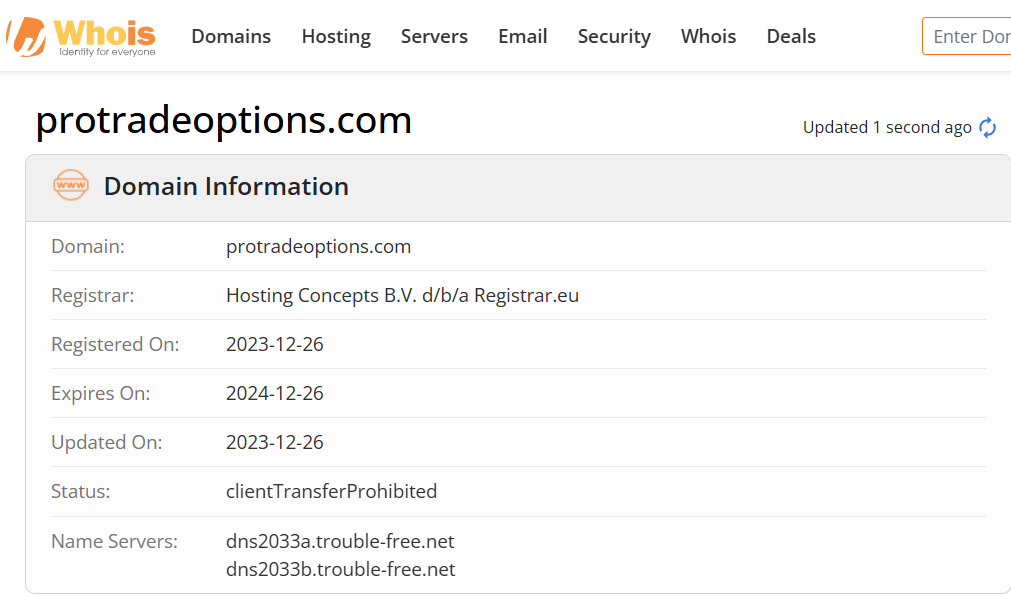Click the Domain Information heading
Screen dimensions: 1011x597
point(226,186)
